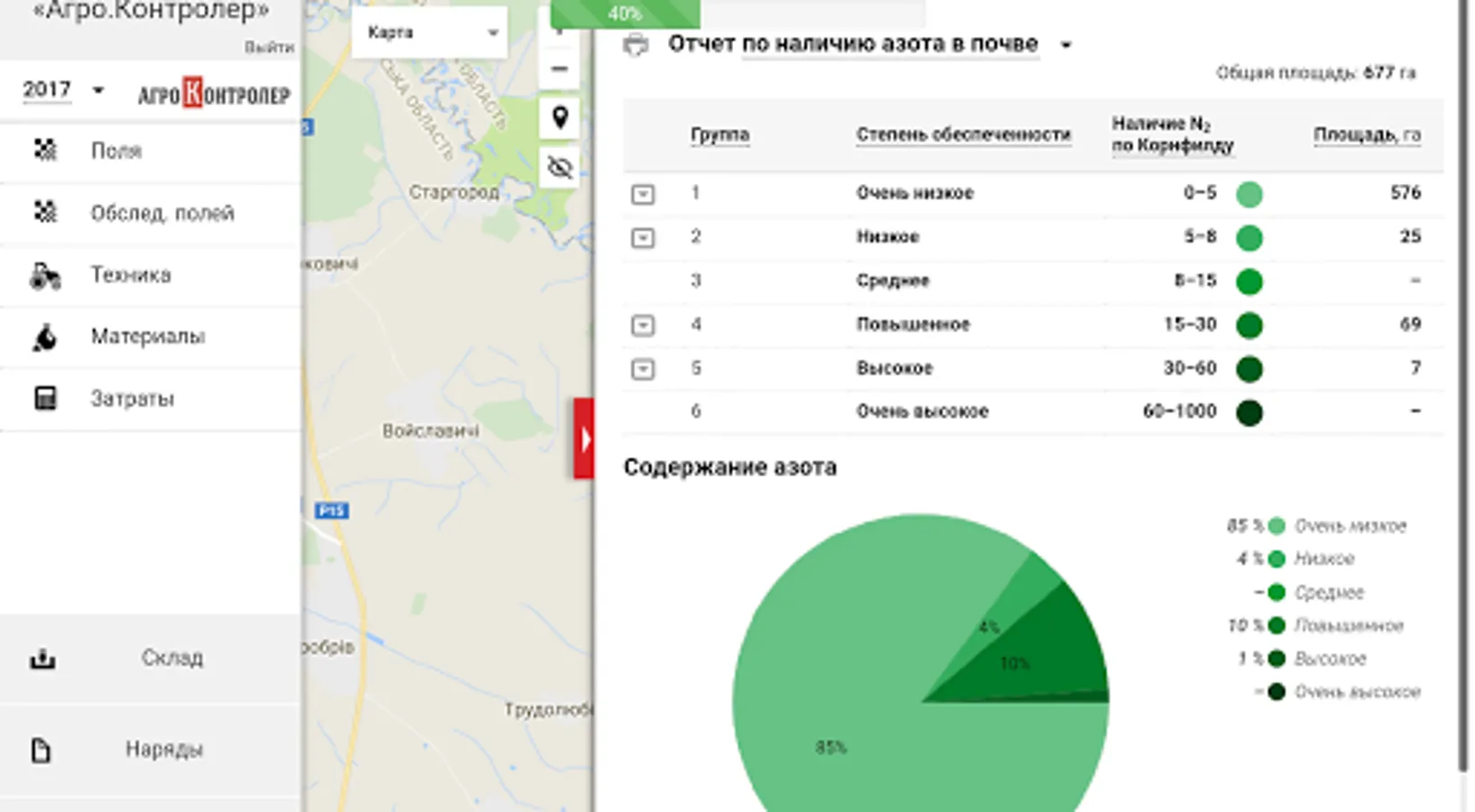The image size is (1475, 812).
Task: Sort by Степень обеспеченности column header
Action: pos(963,134)
